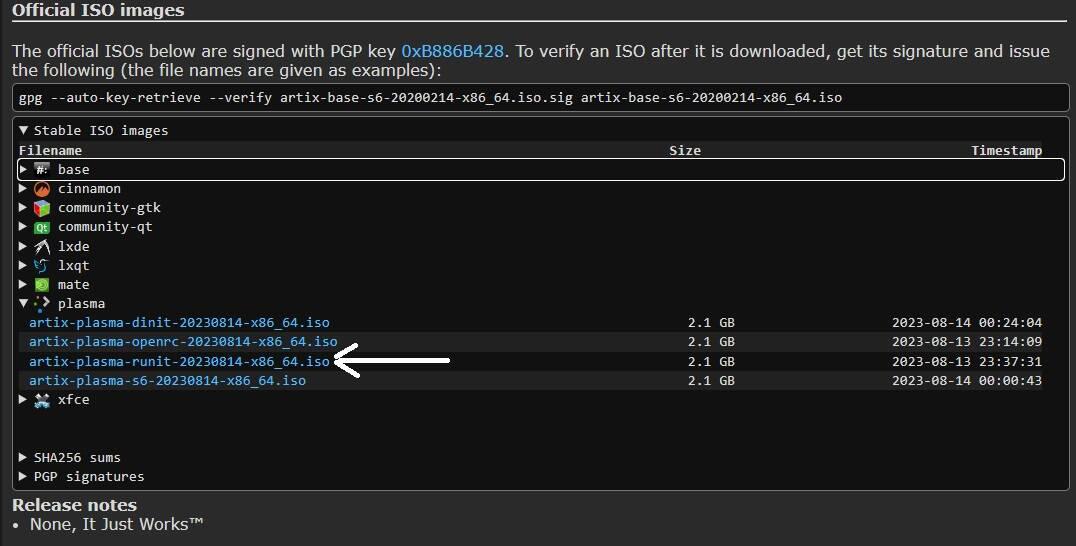The width and height of the screenshot is (1076, 546).
Task: Click the gpg verify command text
Action: tap(430, 97)
